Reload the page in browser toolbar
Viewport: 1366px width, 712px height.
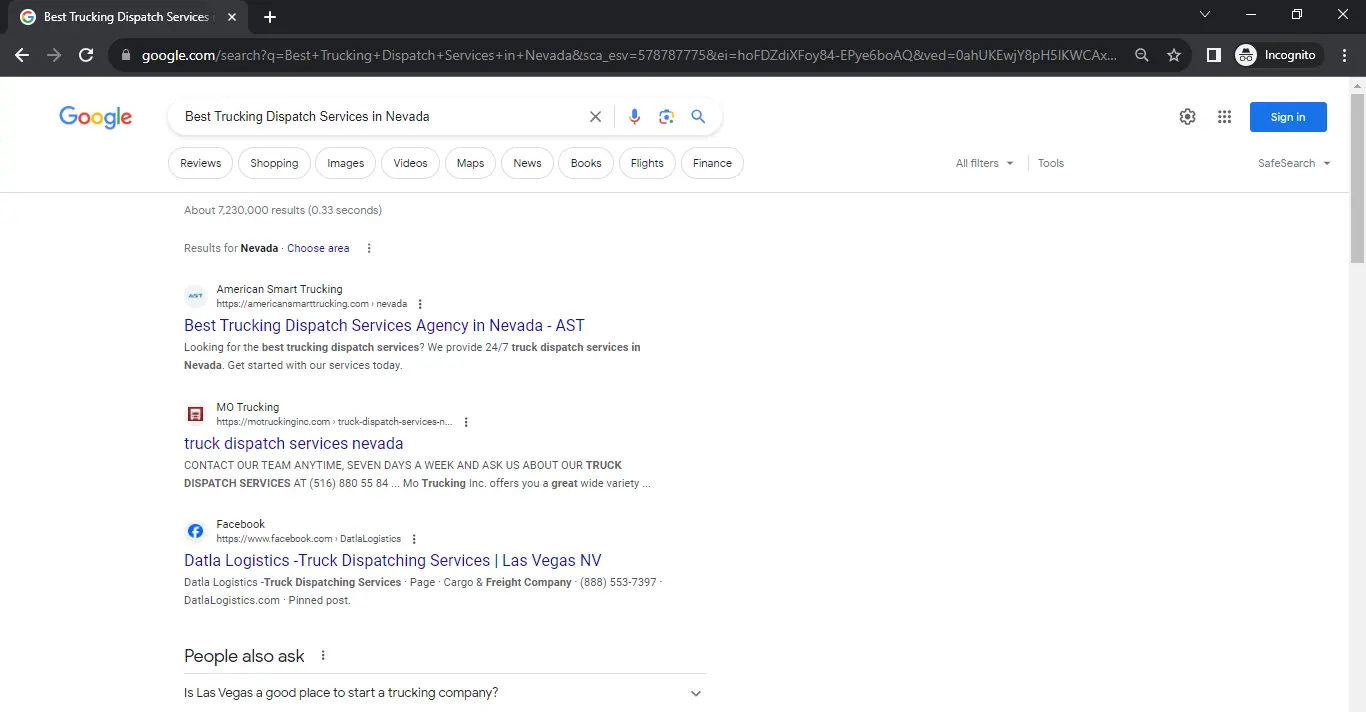tap(86, 55)
